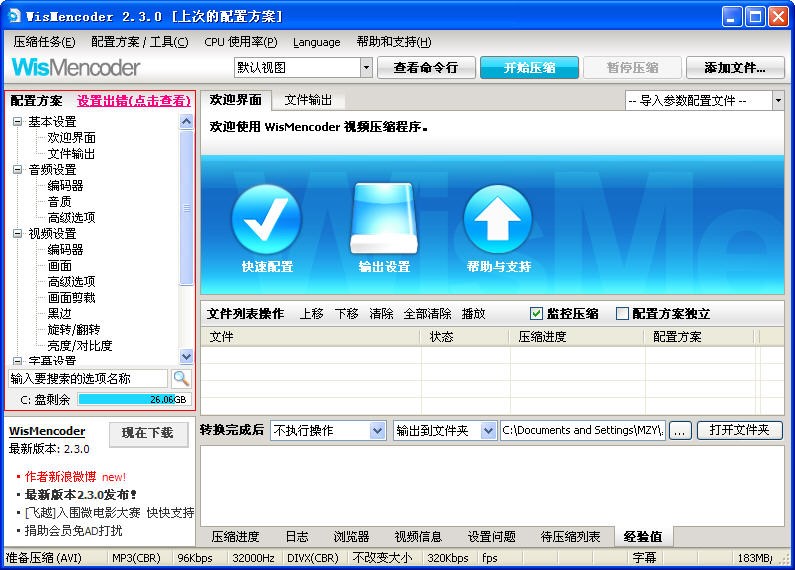
Task: Collapse the 视频设置 tree node
Action: coord(18,233)
